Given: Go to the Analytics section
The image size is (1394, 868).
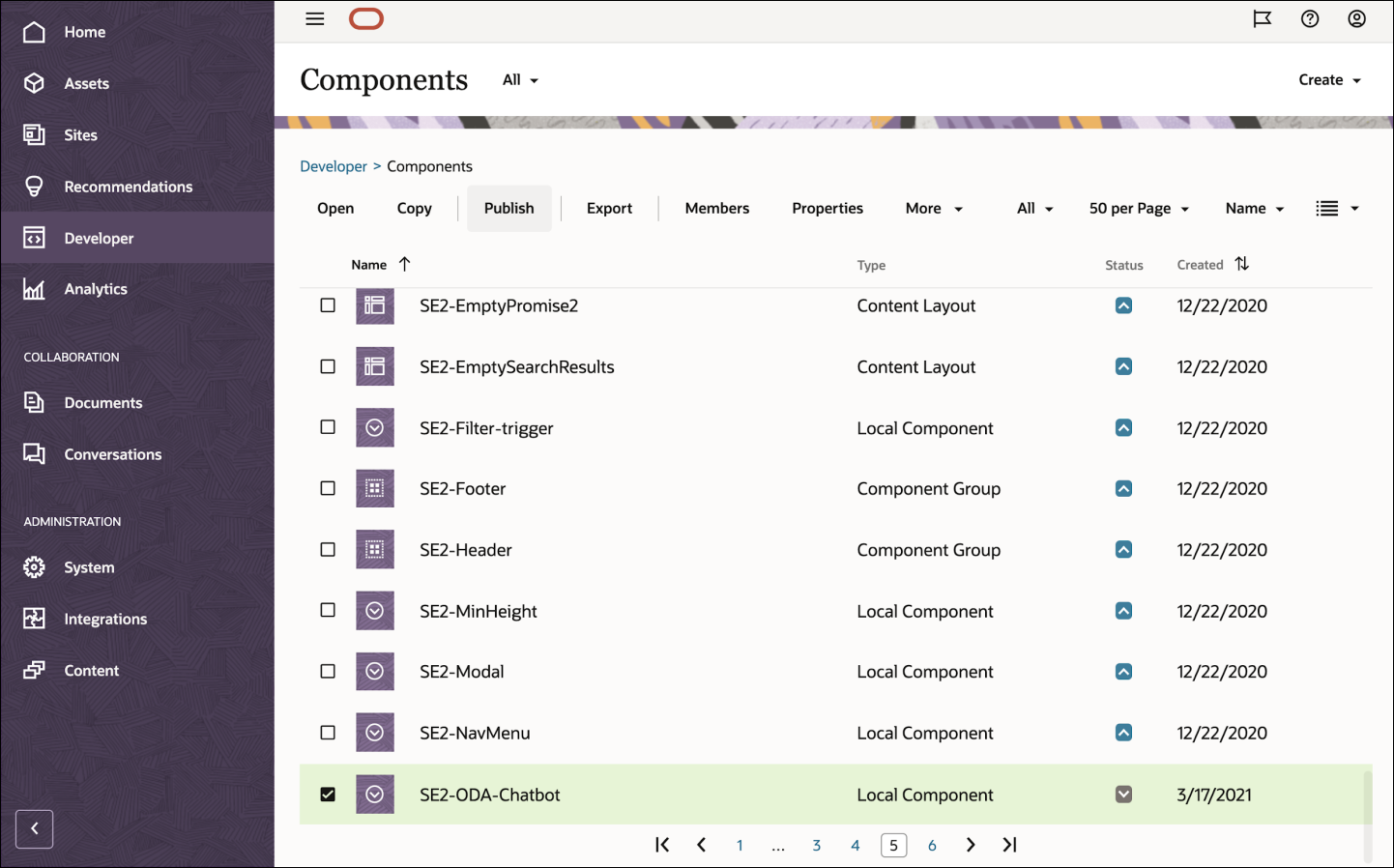Looking at the screenshot, I should point(95,288).
